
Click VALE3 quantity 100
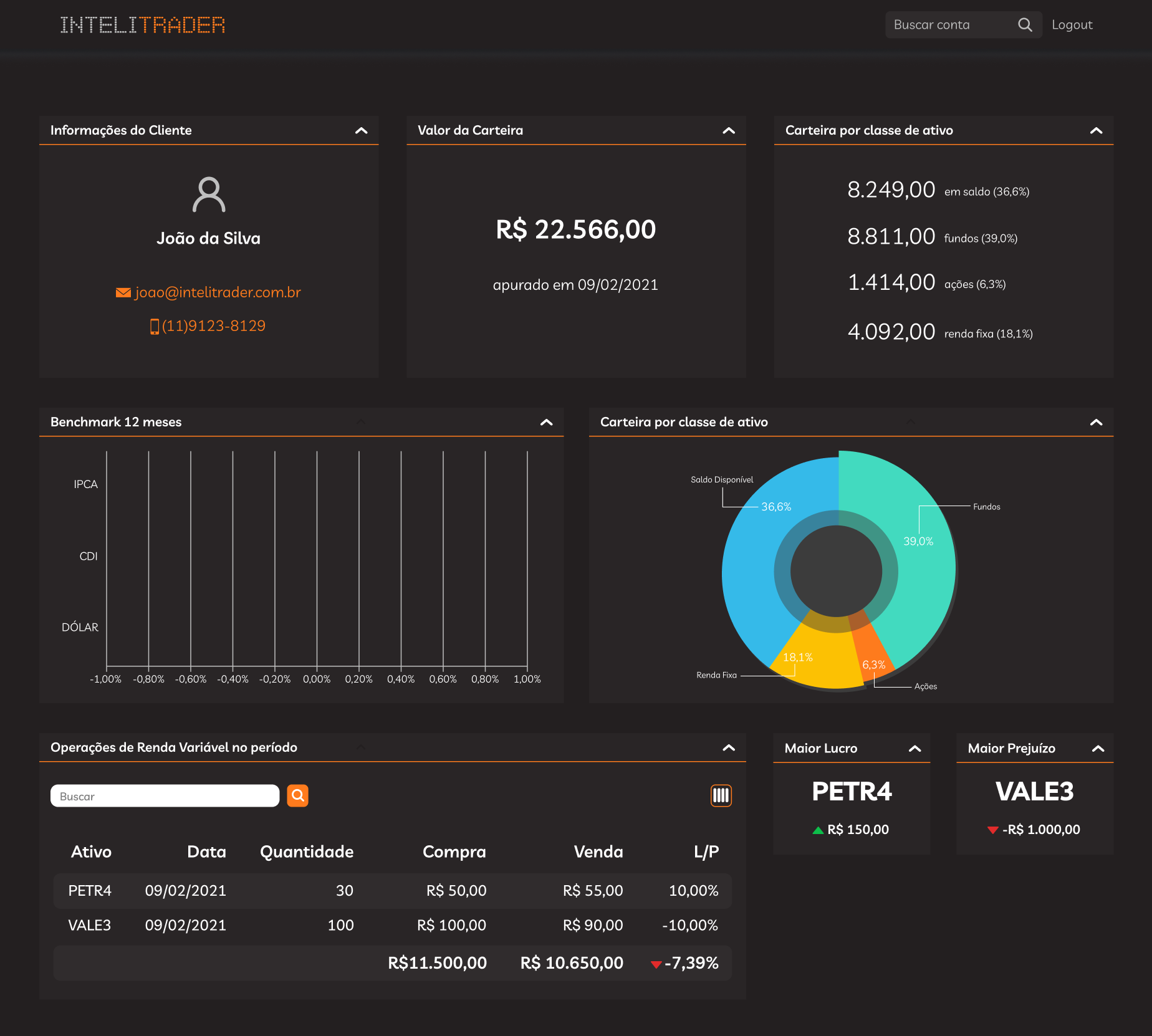[x=340, y=926]
